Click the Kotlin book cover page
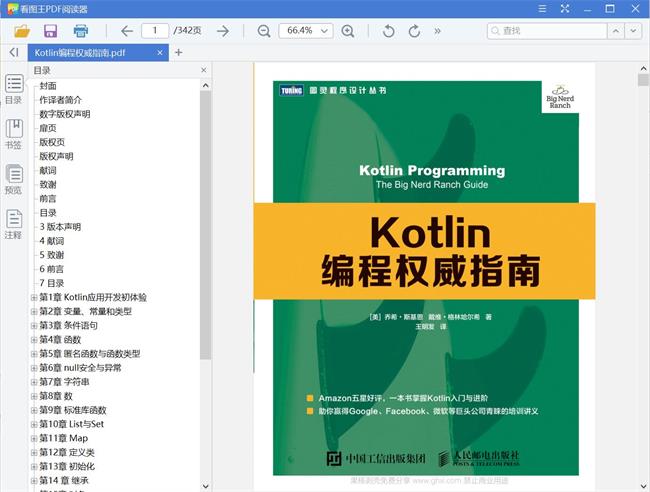The height and width of the screenshot is (492, 650). pos(426,278)
